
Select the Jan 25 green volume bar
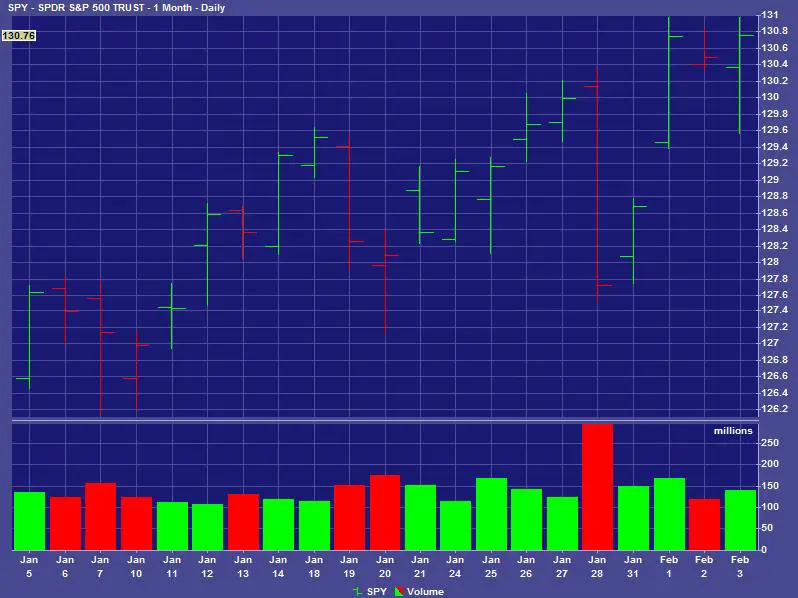coord(492,514)
